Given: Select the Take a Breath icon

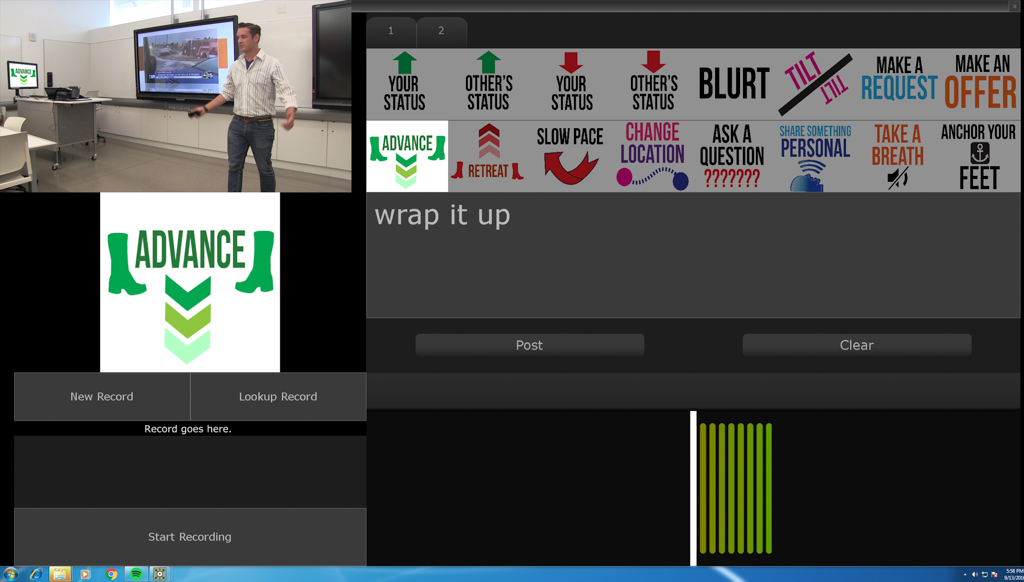Looking at the screenshot, I should [897, 155].
